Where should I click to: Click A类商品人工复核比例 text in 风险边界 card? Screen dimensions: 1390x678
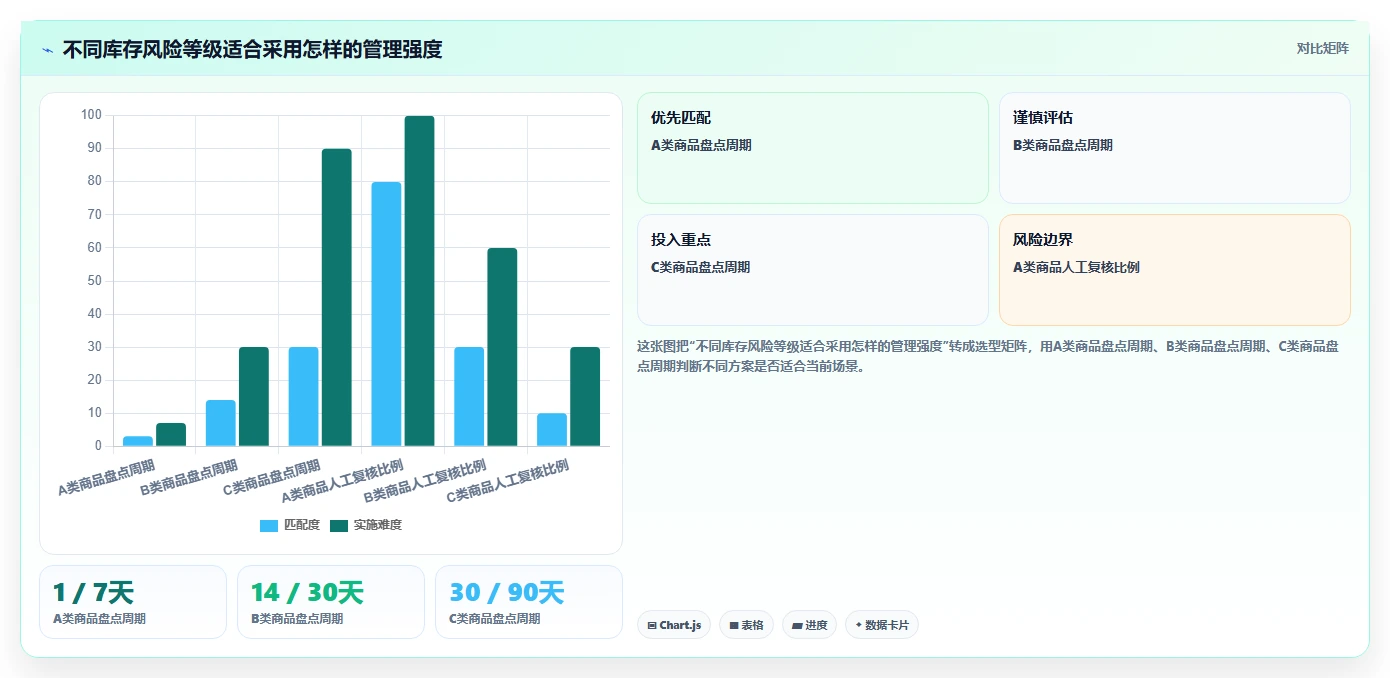1076,267
